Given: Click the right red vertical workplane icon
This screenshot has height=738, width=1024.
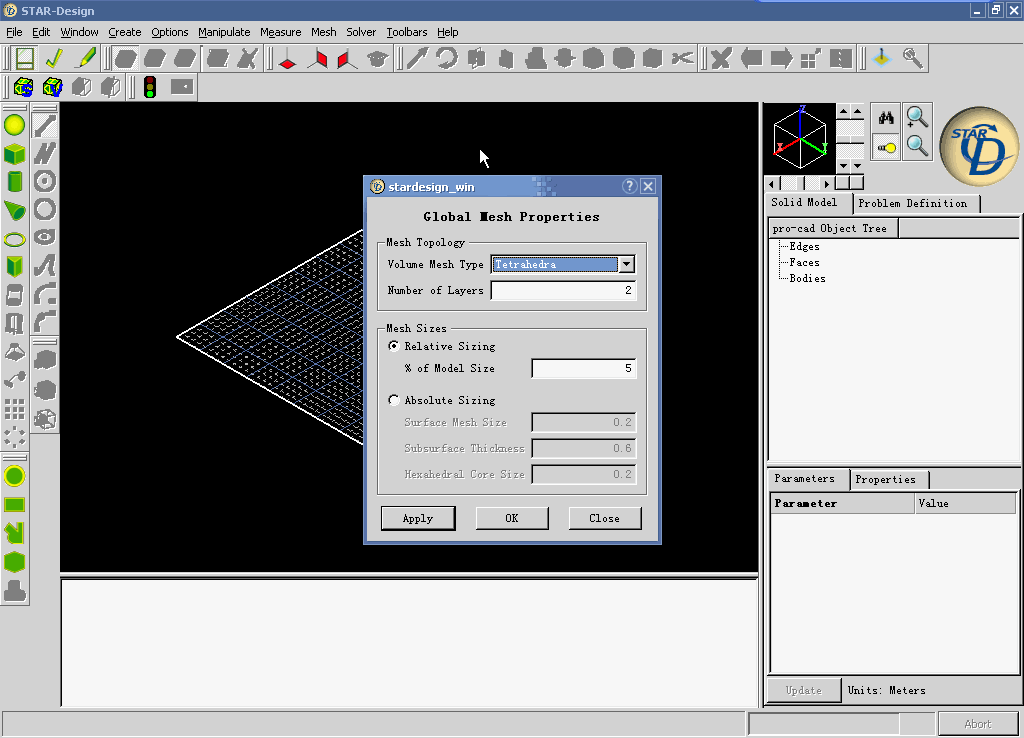Looking at the screenshot, I should (x=347, y=58).
